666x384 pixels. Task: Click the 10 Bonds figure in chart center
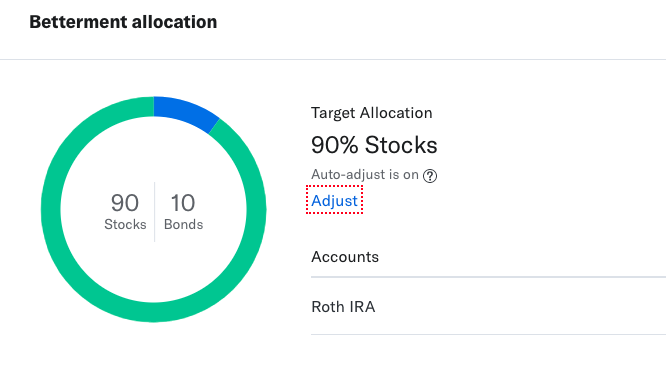click(183, 212)
